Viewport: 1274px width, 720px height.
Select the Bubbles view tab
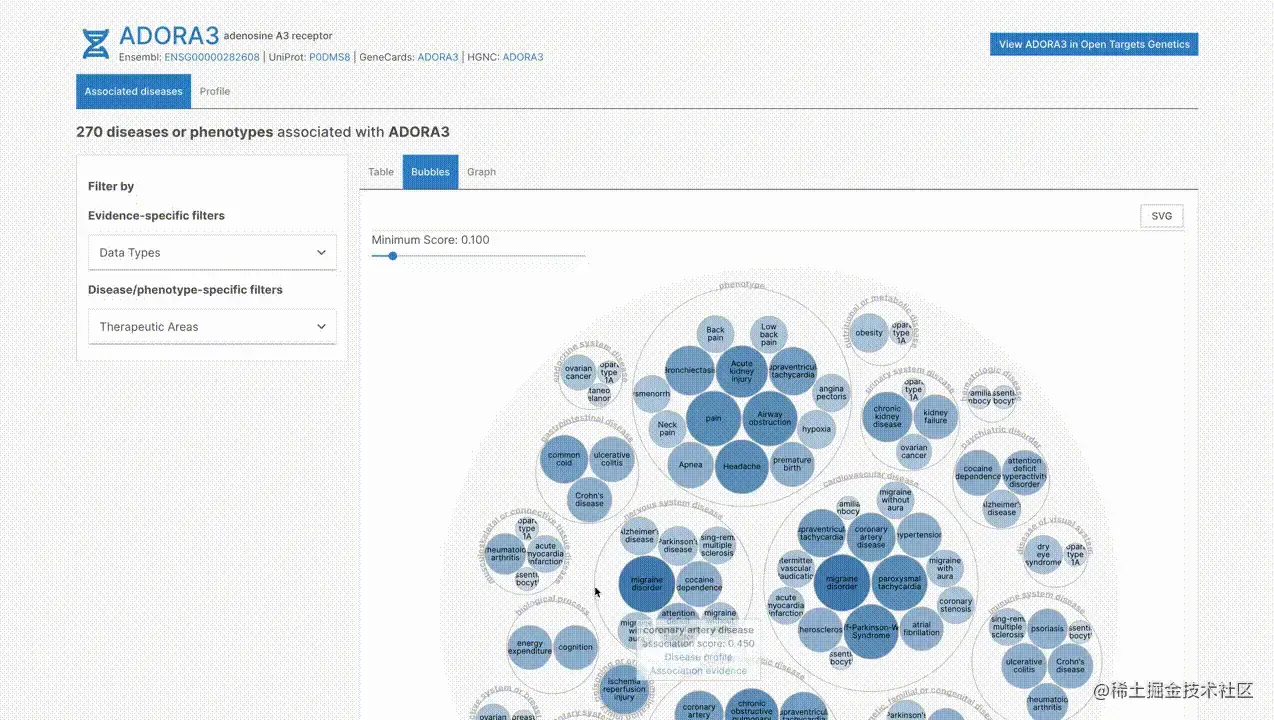[431, 172]
